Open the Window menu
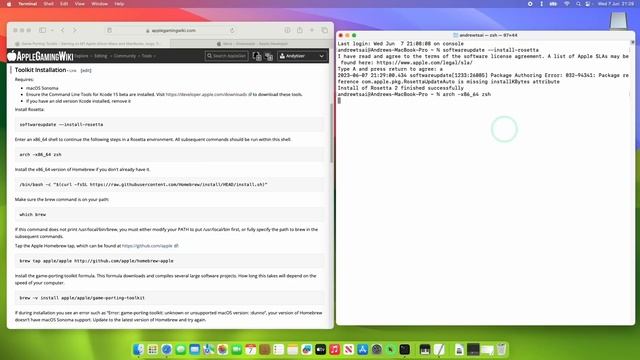The height and width of the screenshot is (360, 640). (x=100, y=4)
